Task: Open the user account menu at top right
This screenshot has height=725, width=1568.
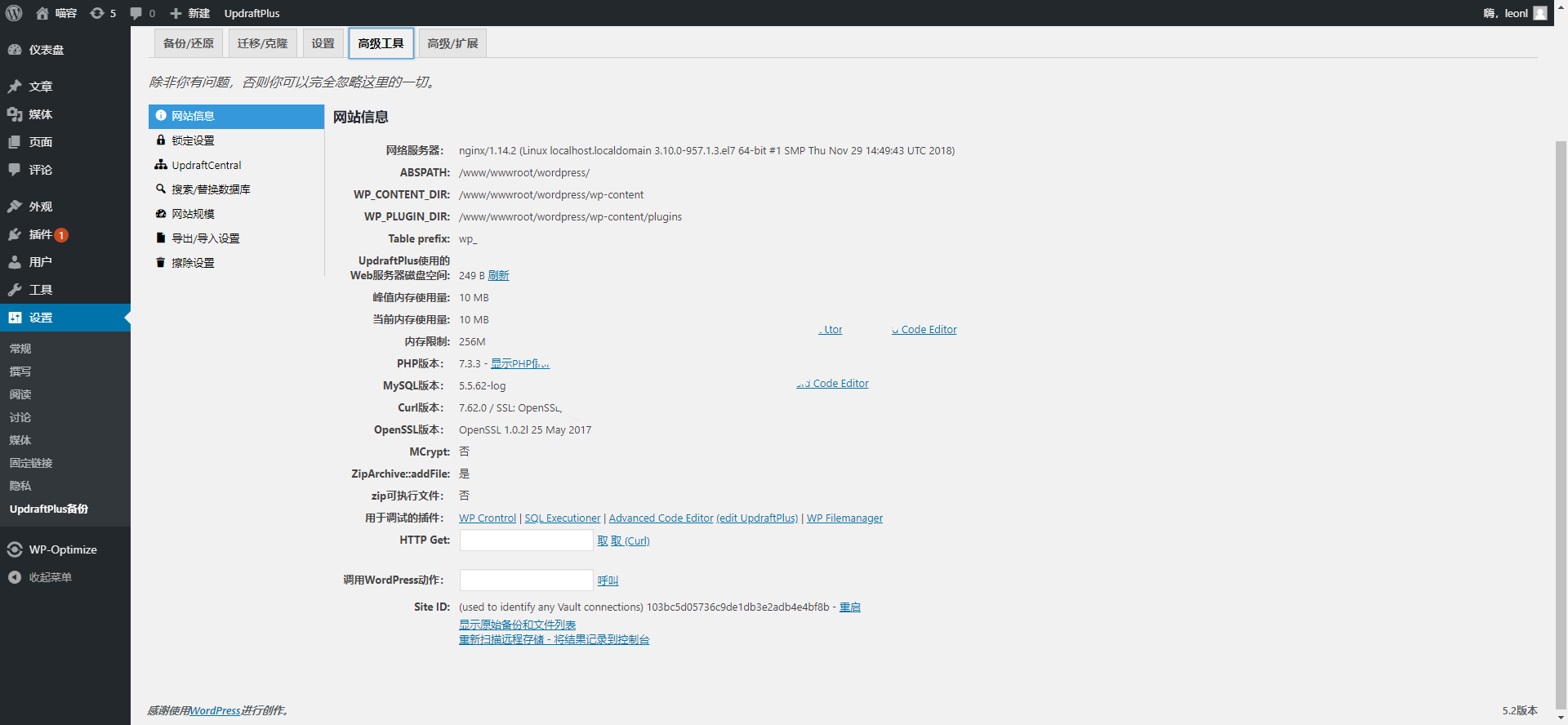Action: point(1515,13)
